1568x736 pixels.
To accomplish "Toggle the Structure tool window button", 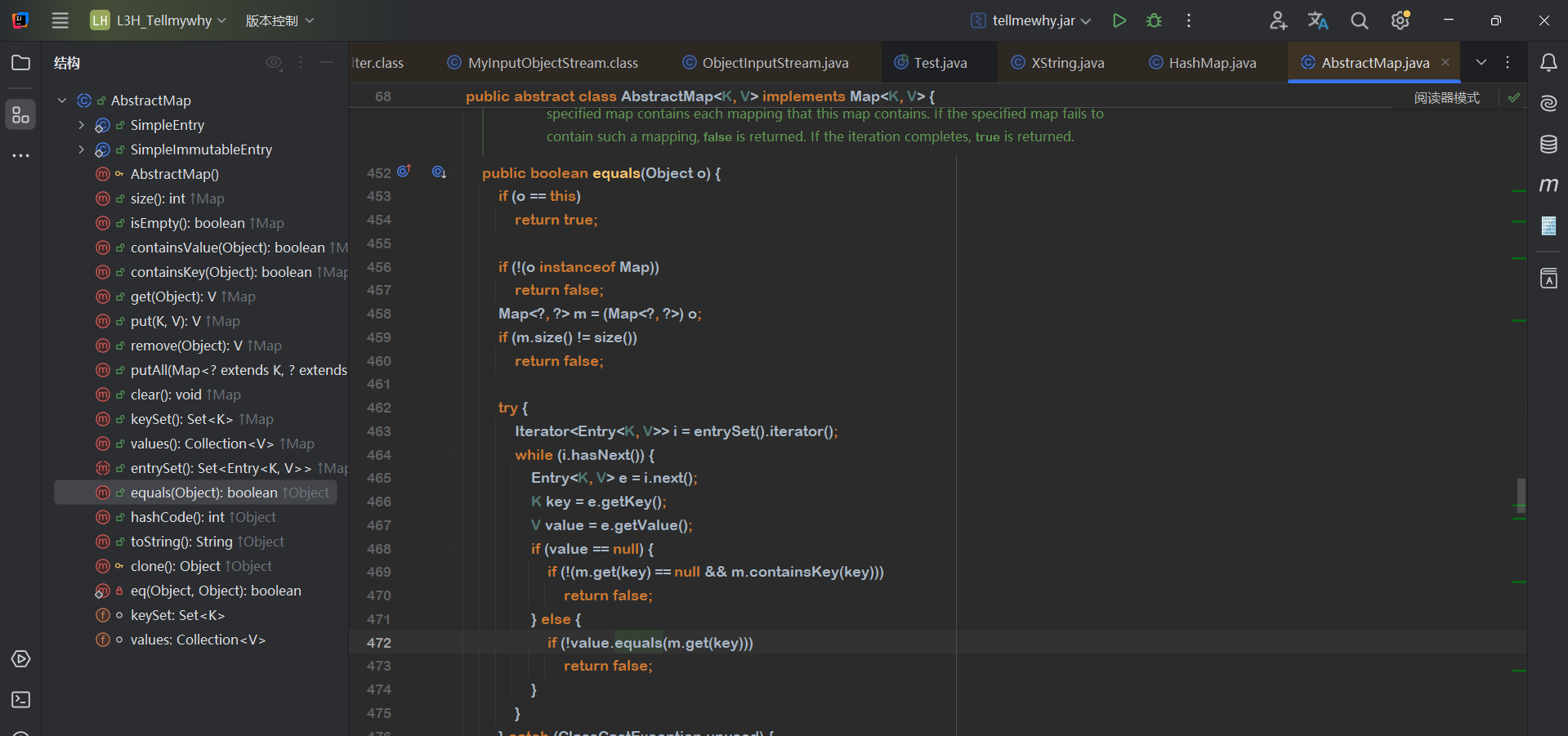I will [21, 115].
